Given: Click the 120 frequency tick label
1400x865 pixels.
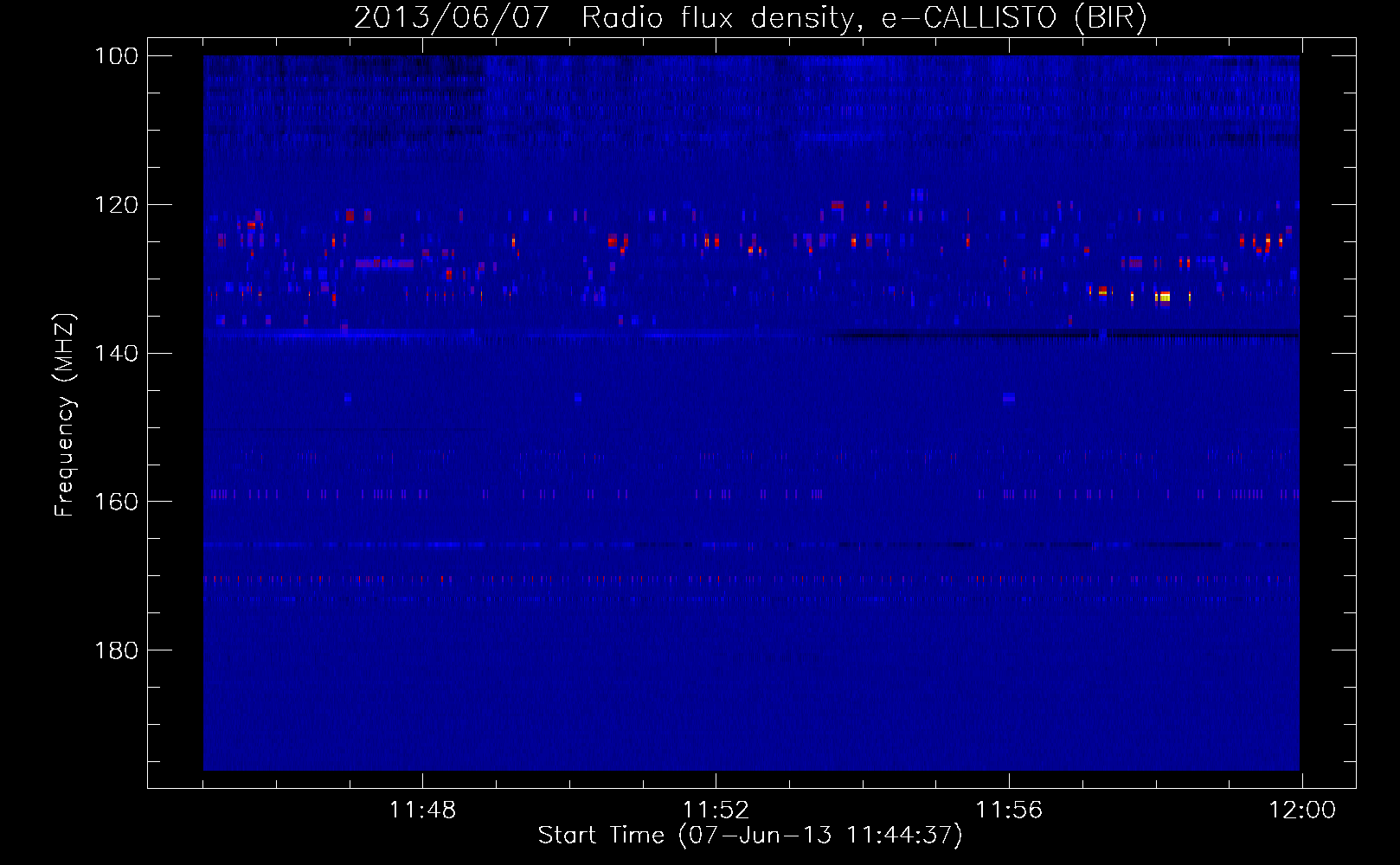Looking at the screenshot, I should 116,205.
